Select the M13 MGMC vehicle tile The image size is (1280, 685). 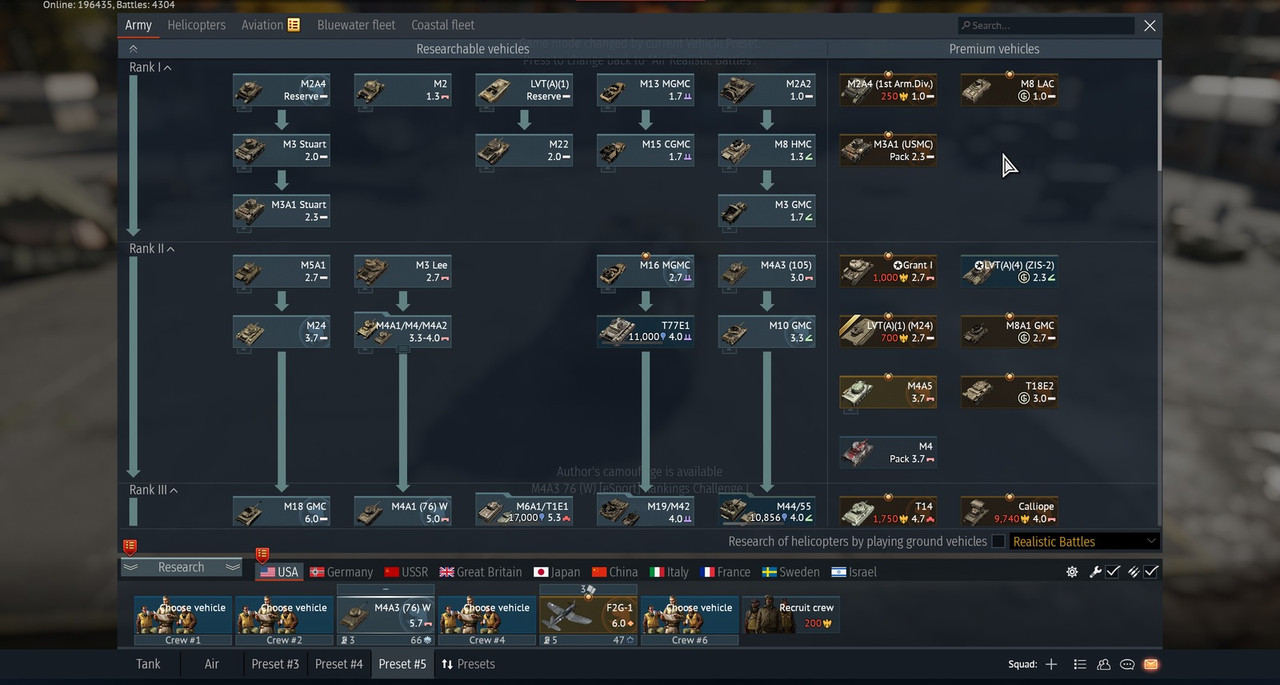coord(646,90)
